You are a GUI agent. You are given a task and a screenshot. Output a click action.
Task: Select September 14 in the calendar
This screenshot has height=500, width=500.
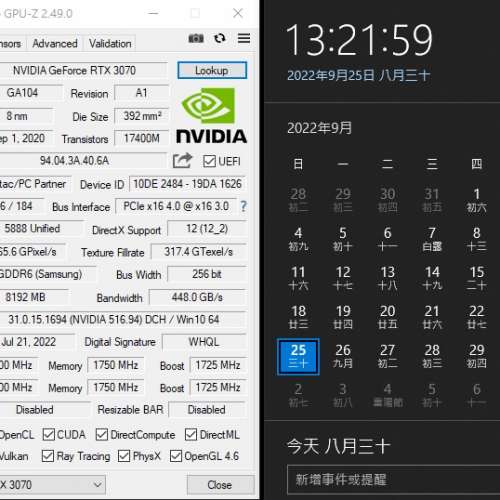(x=432, y=278)
